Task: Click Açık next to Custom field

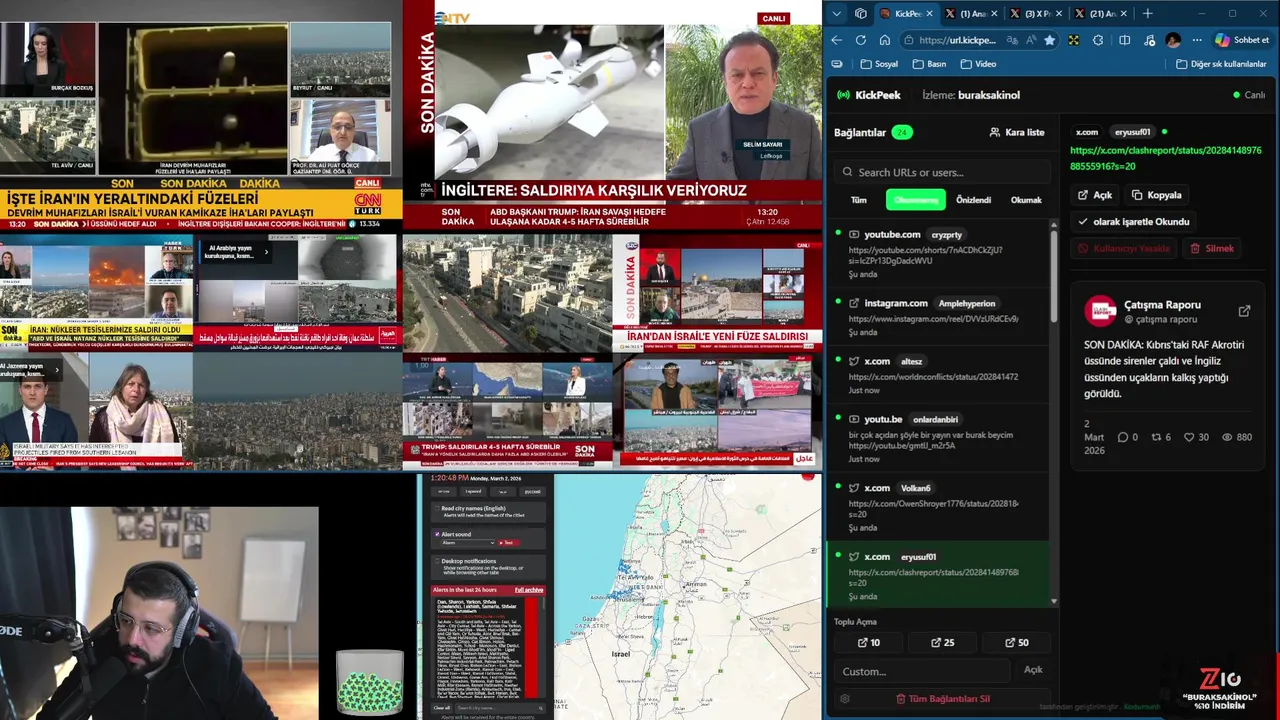Action: (x=1033, y=670)
